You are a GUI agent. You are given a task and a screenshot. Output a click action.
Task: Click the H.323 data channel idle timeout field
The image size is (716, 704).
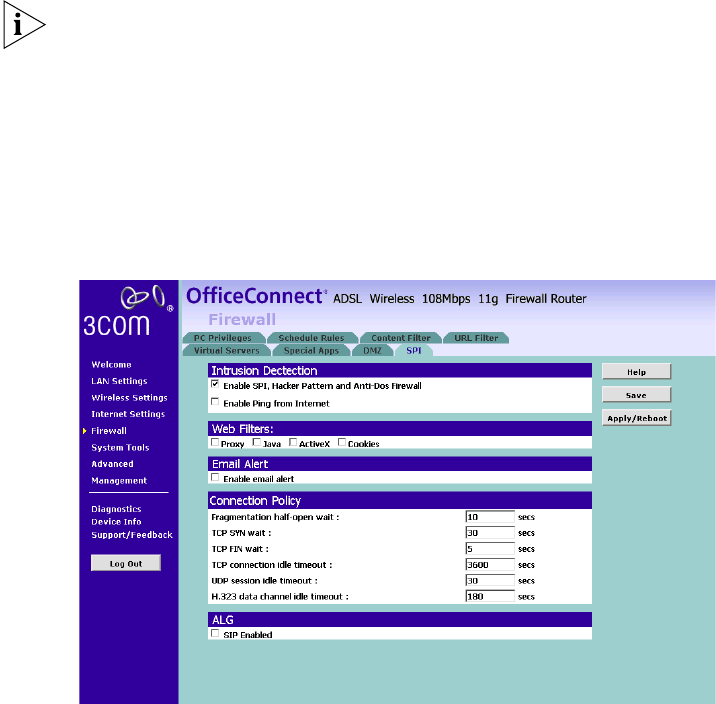click(x=490, y=596)
